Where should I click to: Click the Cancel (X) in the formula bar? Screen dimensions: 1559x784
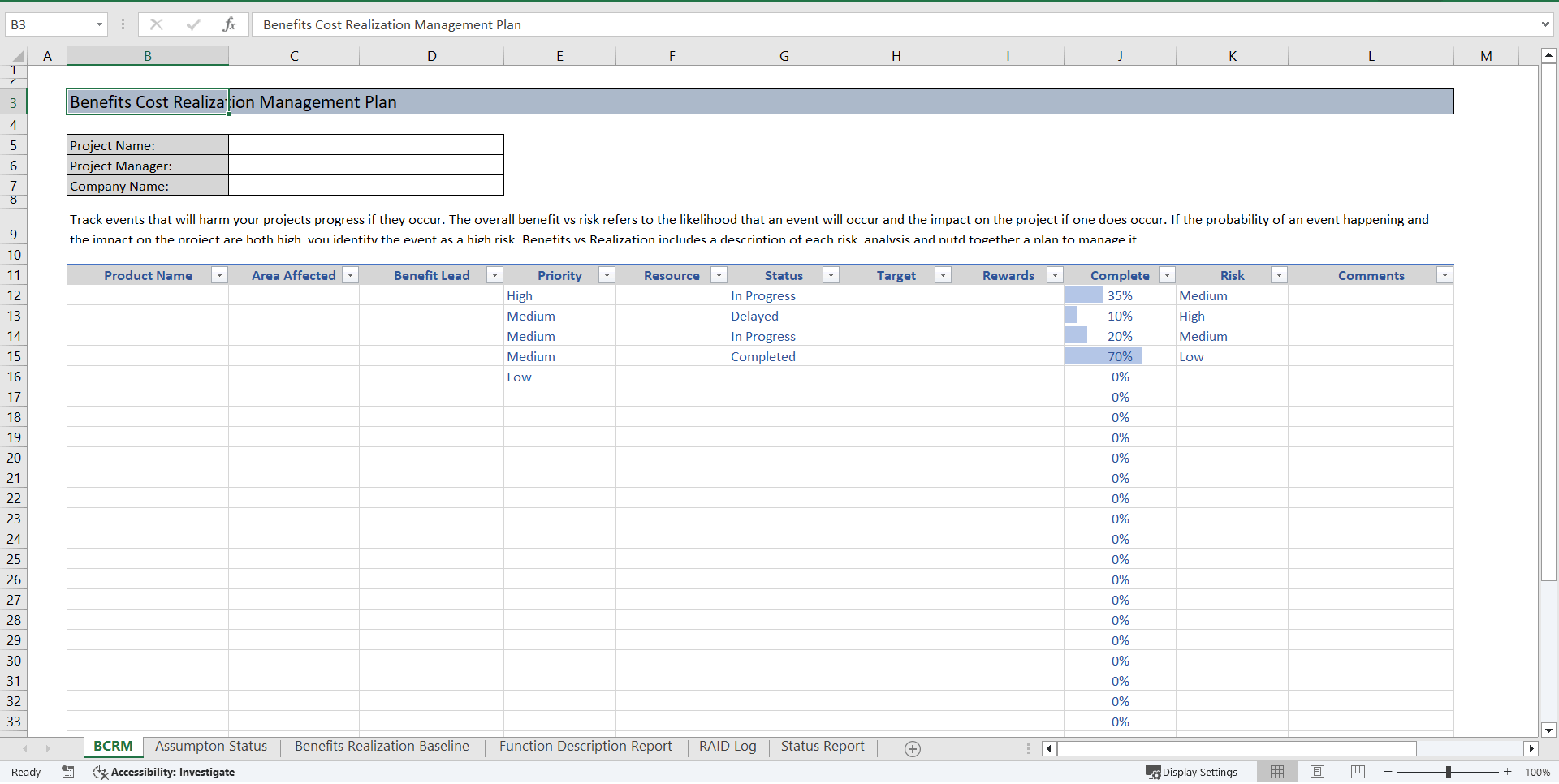pyautogui.click(x=156, y=24)
